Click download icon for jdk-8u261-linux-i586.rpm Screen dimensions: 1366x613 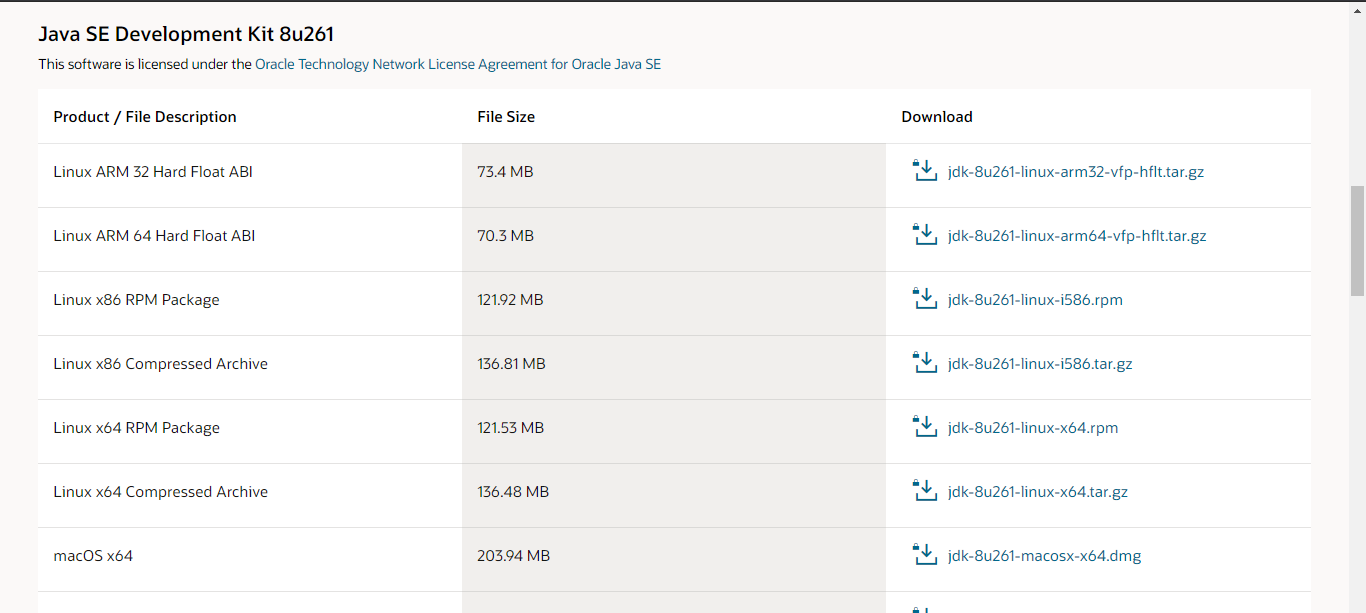pos(925,299)
